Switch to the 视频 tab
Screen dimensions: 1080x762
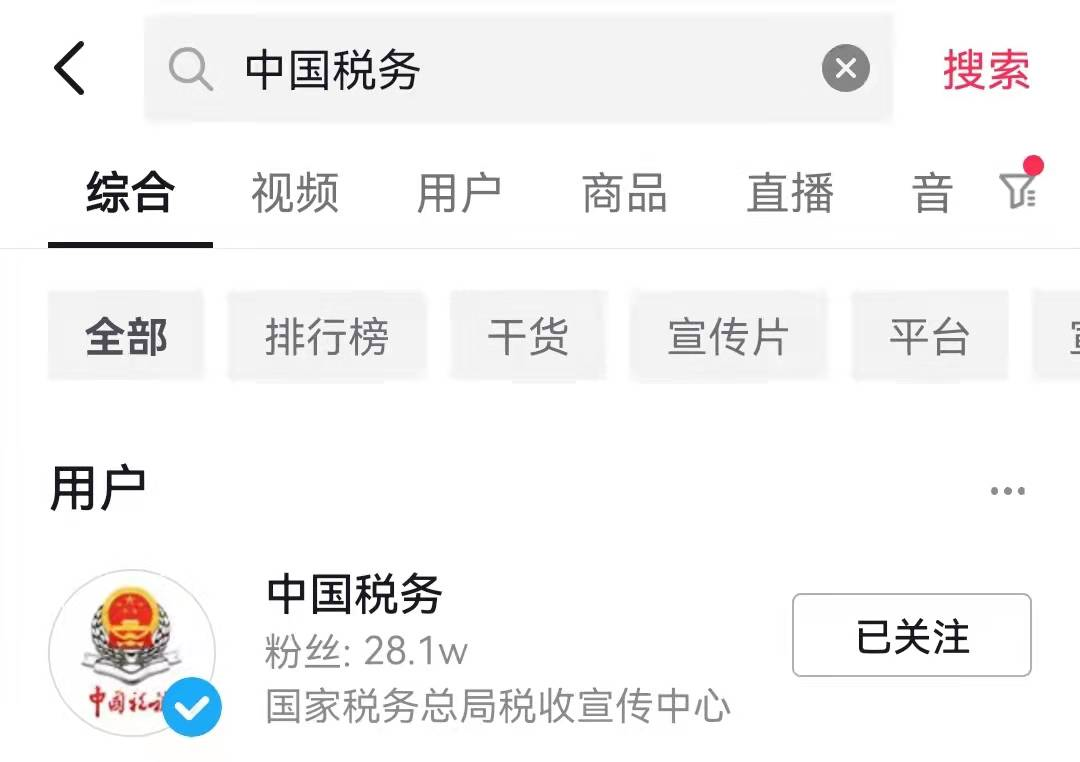click(295, 193)
